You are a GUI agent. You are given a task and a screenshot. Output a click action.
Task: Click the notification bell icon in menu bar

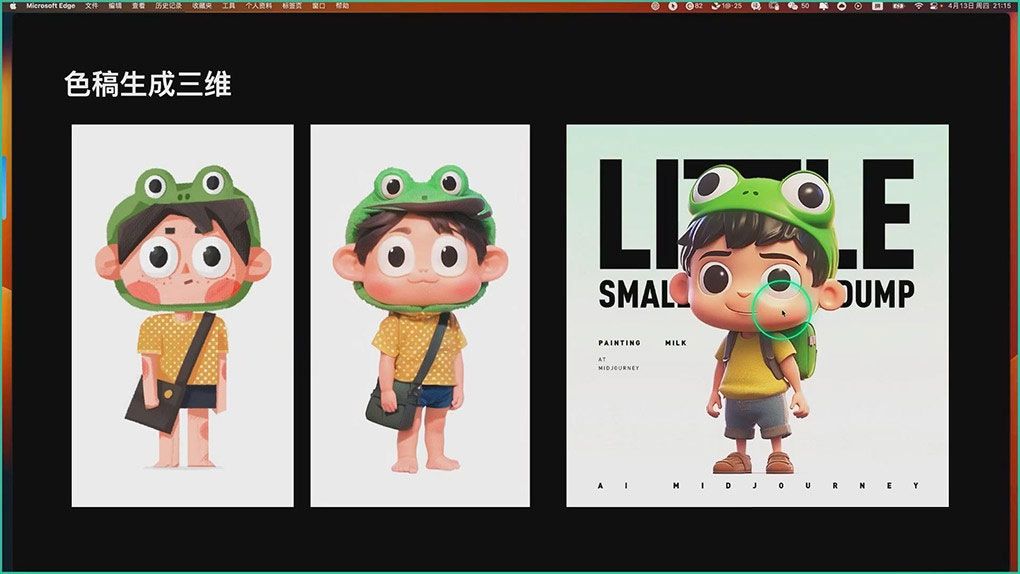tap(824, 5)
